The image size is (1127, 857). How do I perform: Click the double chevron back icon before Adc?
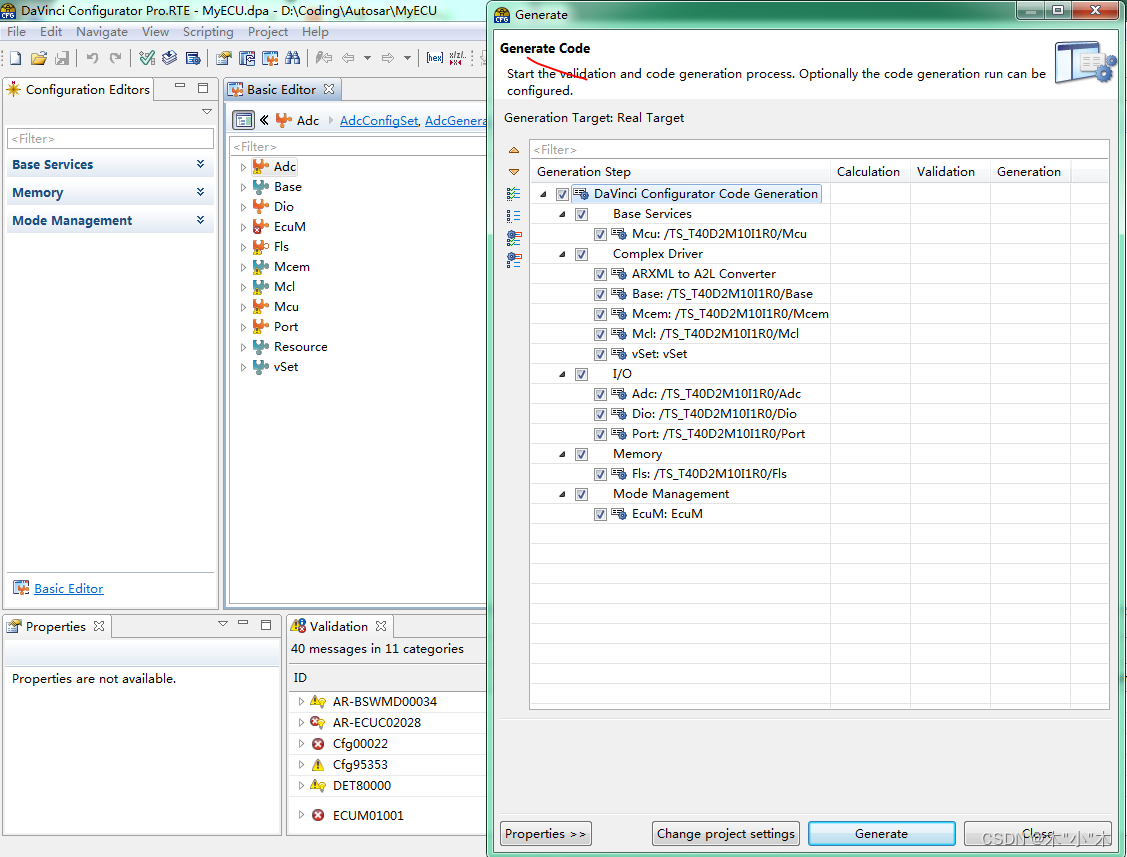coord(264,120)
